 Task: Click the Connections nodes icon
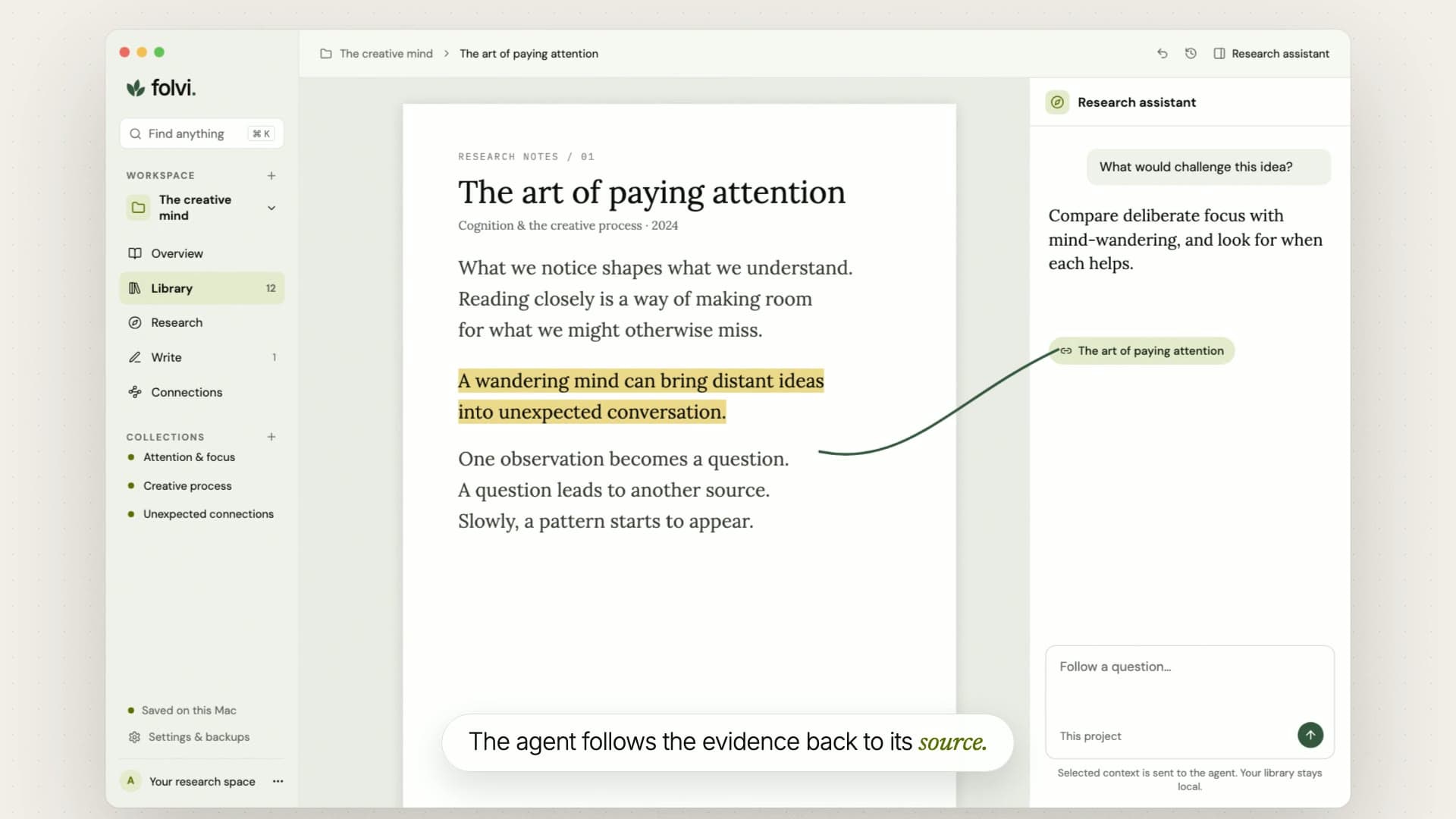135,392
